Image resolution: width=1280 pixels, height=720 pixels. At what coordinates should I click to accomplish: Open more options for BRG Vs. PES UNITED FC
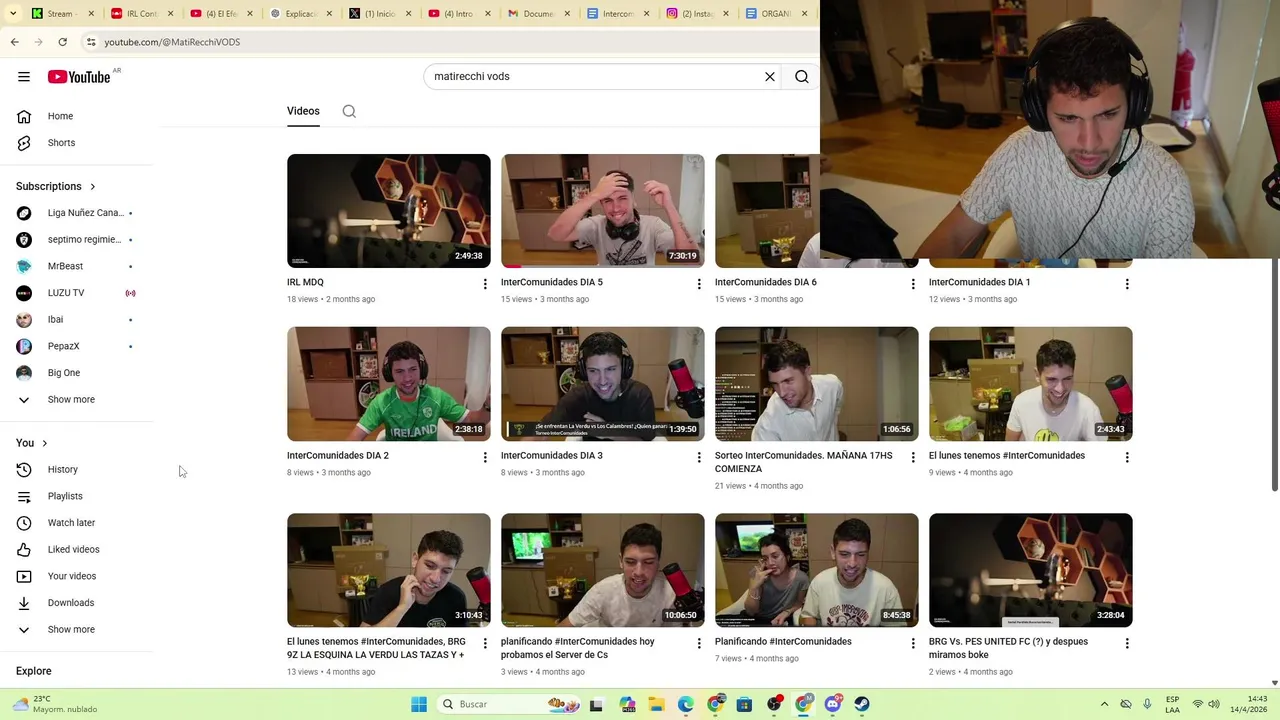click(1127, 643)
